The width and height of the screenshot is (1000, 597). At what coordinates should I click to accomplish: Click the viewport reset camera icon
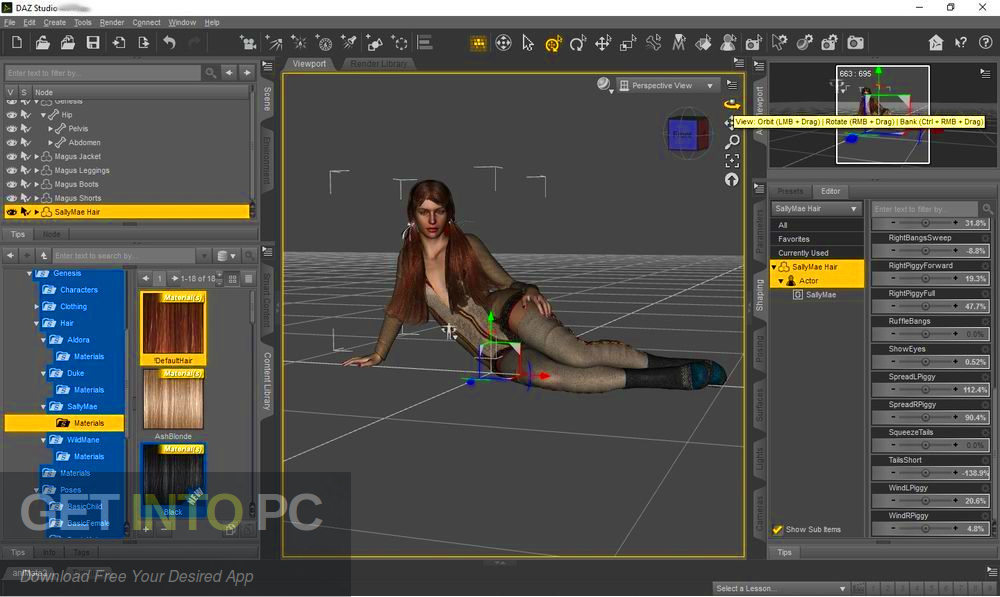(732, 180)
